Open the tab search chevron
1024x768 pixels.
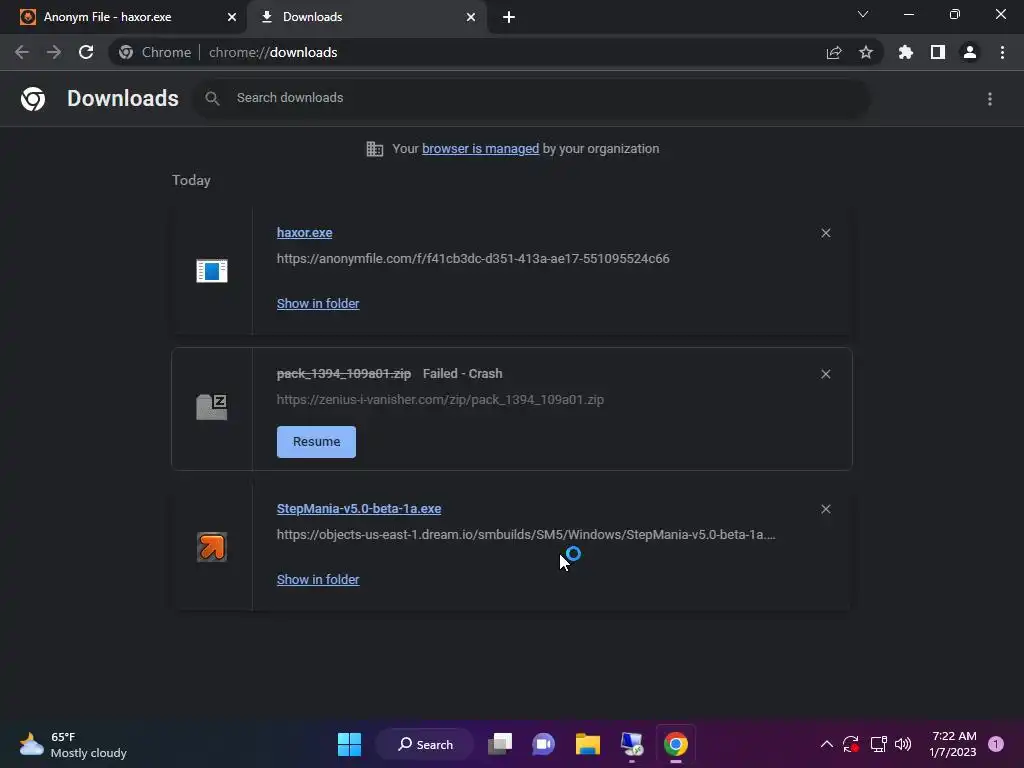pyautogui.click(x=863, y=14)
